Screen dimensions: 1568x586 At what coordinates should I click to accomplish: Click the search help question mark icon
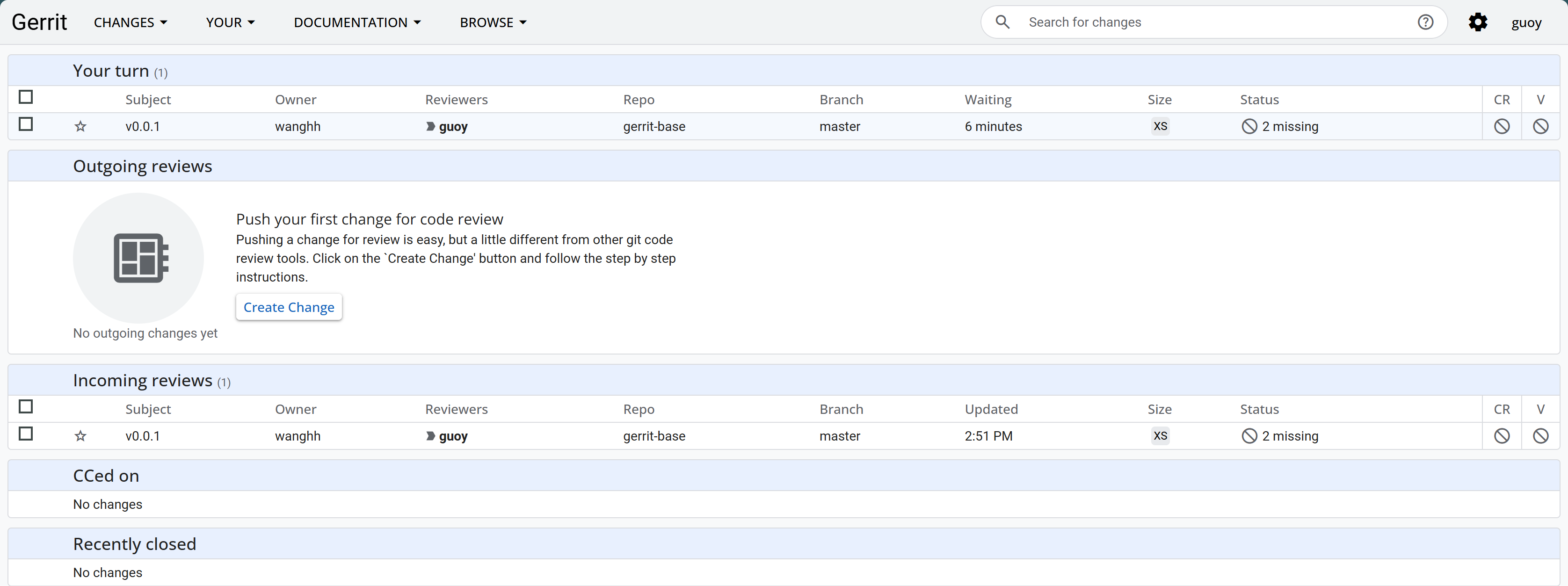coord(1425,22)
